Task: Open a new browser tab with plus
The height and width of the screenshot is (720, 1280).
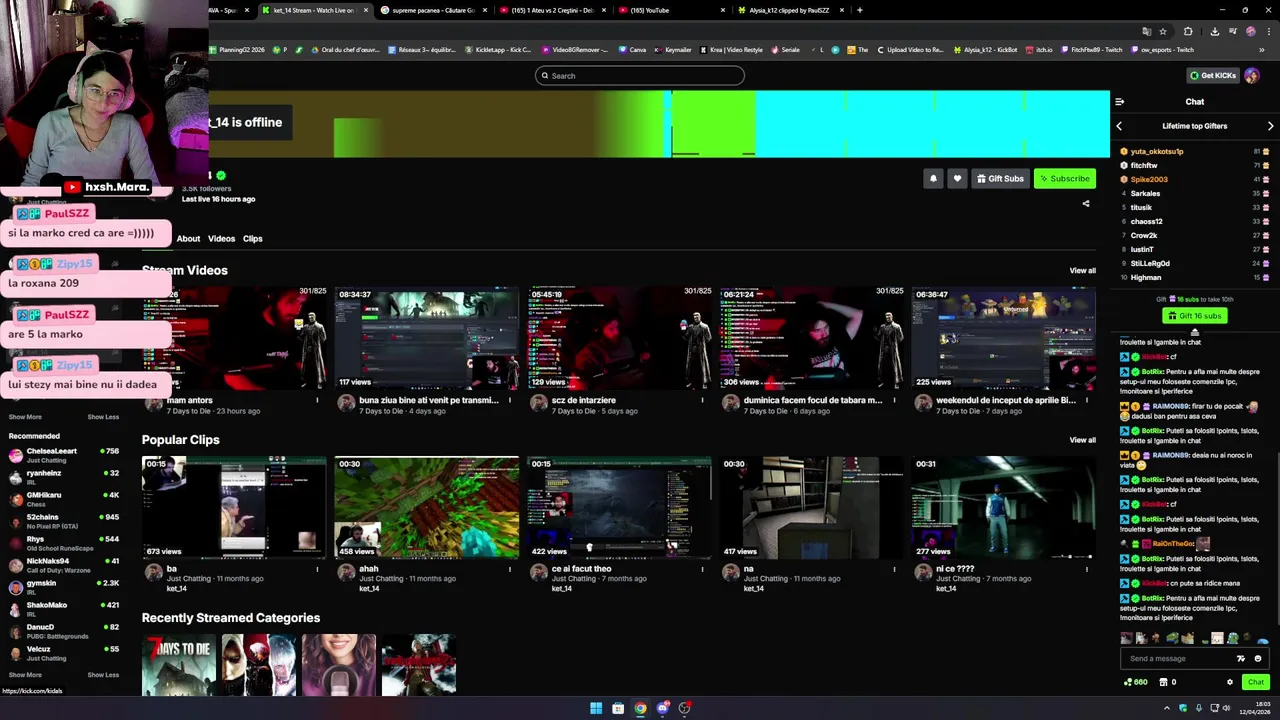Action: coord(860,10)
